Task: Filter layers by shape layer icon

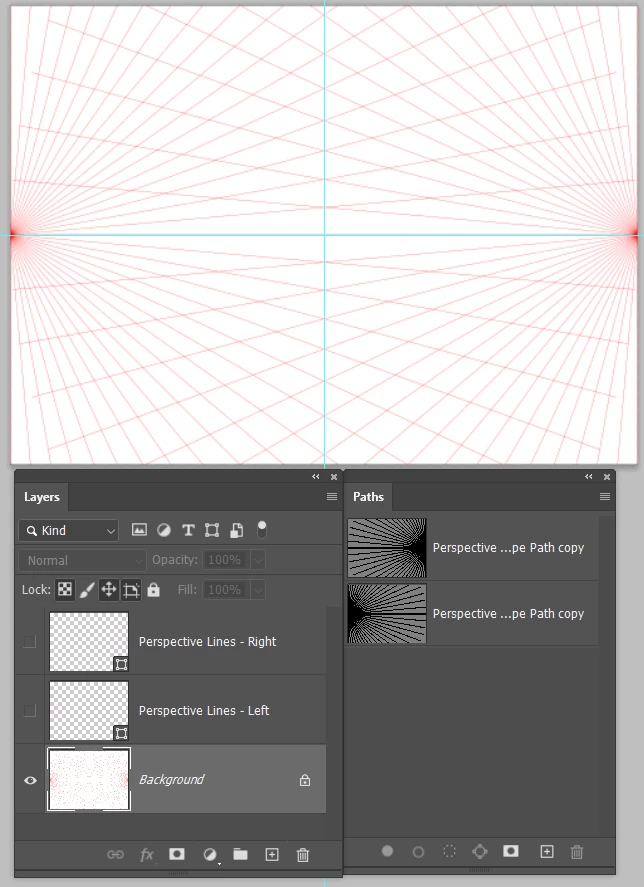Action: [x=212, y=530]
